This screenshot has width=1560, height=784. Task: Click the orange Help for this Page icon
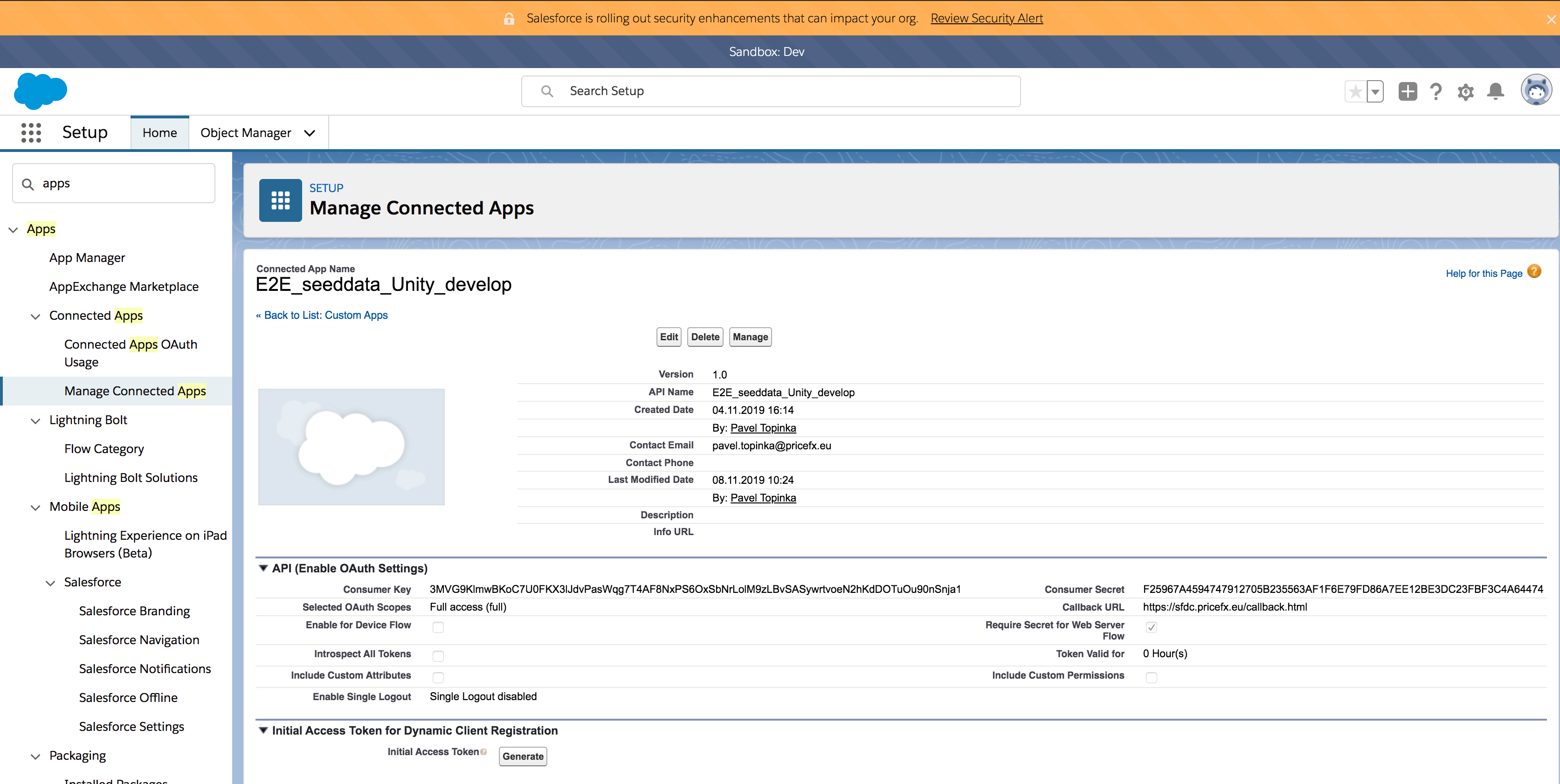[1534, 272]
